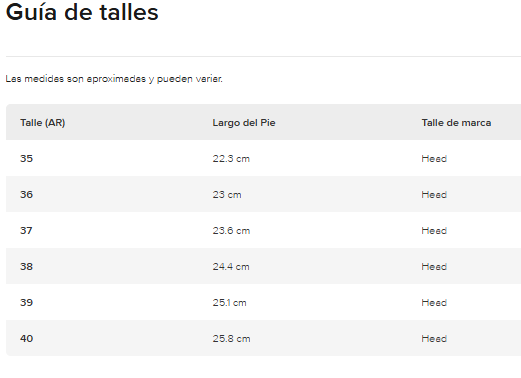The image size is (521, 378).
Task: Click Head brand in size 35 row
Action: pos(434,159)
